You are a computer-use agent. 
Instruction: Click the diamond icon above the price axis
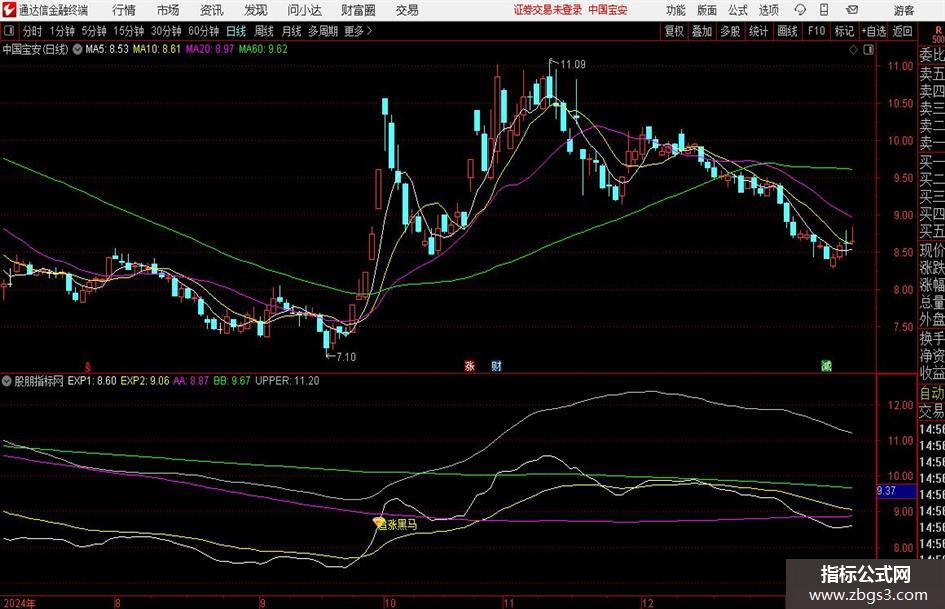coord(853,50)
